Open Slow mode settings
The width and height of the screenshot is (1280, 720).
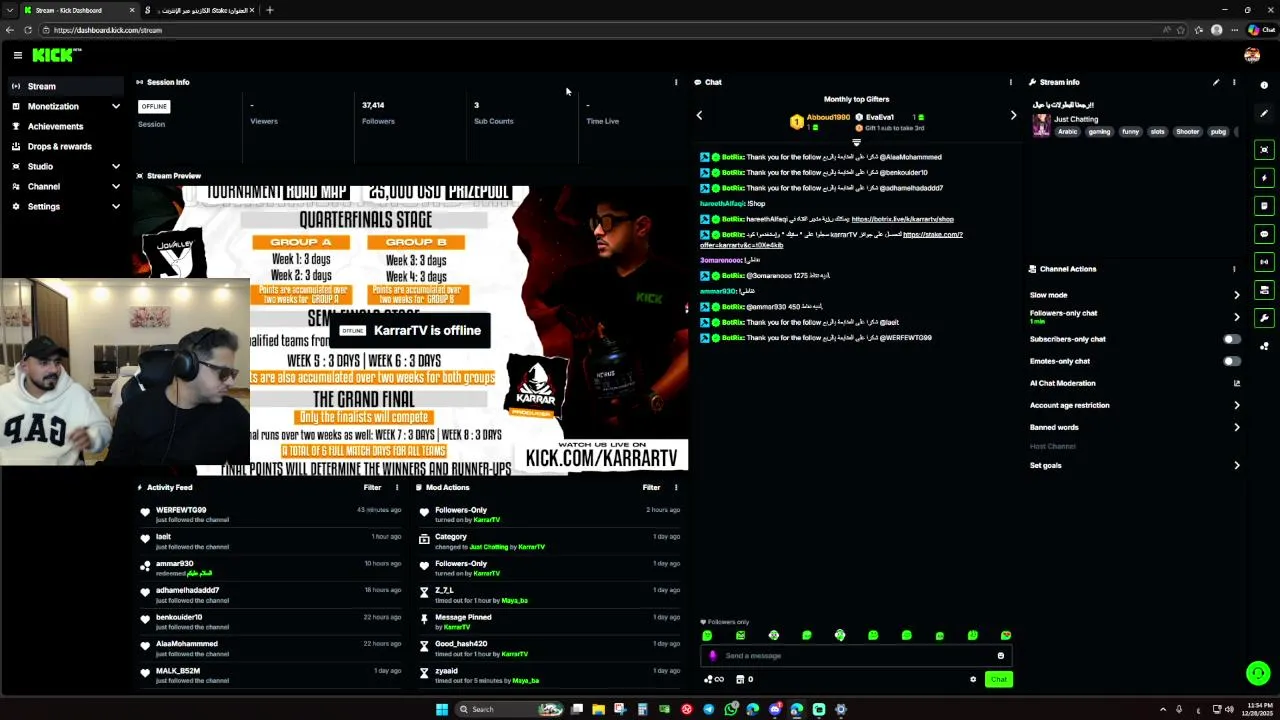pyautogui.click(x=1135, y=295)
